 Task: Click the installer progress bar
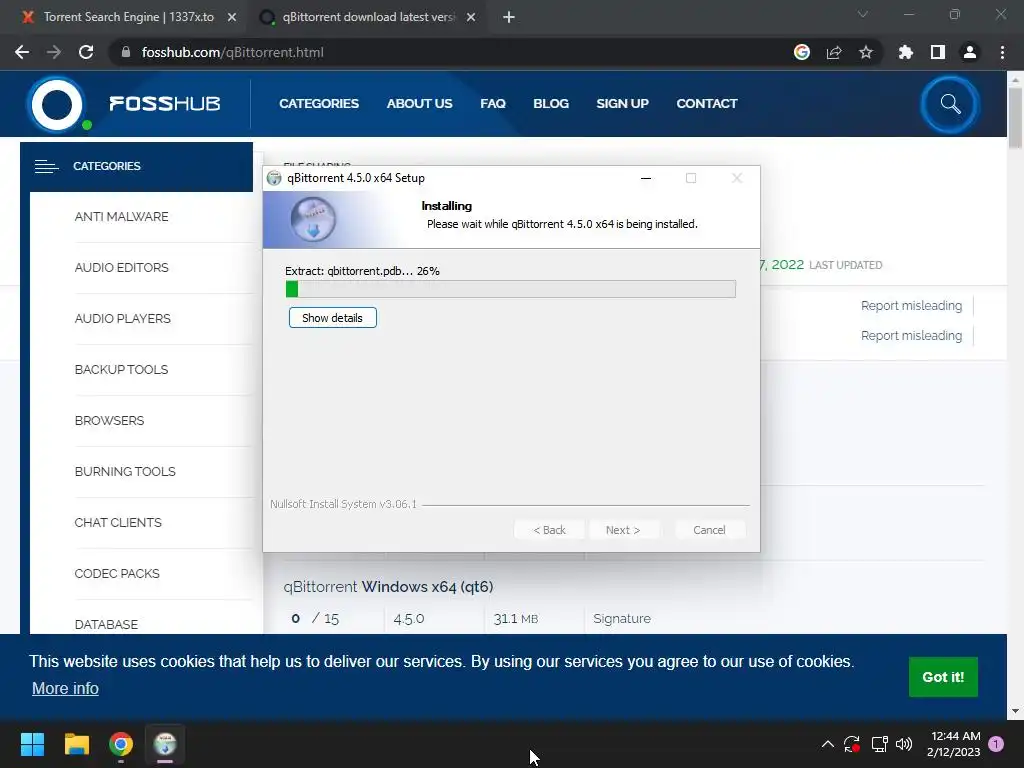pyautogui.click(x=511, y=289)
